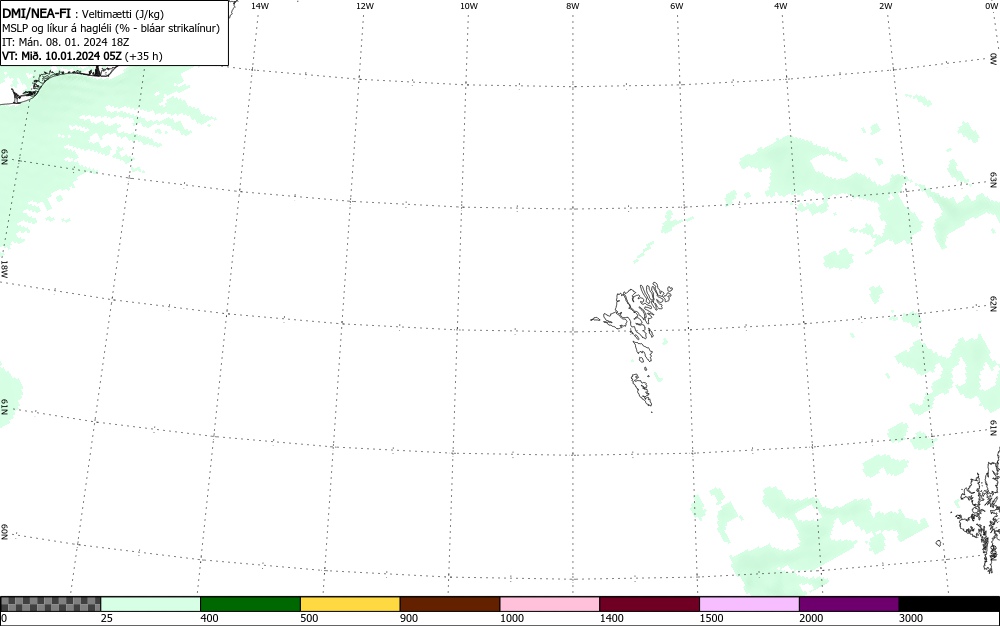Pick the light violet 1500–2000 legend swatch
The height and width of the screenshot is (626, 1000).
click(x=749, y=604)
